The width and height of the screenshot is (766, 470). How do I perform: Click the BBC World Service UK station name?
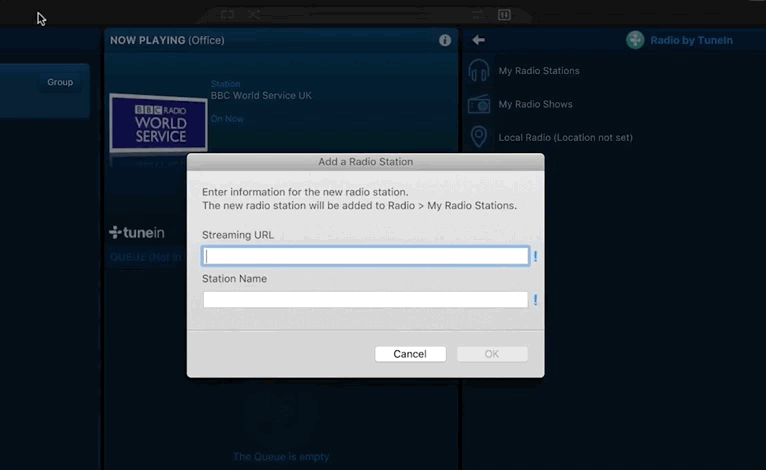tap(261, 95)
